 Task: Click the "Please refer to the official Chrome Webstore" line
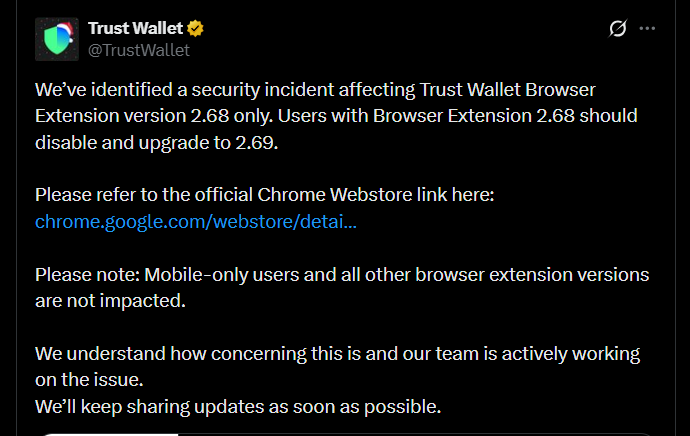point(264,195)
